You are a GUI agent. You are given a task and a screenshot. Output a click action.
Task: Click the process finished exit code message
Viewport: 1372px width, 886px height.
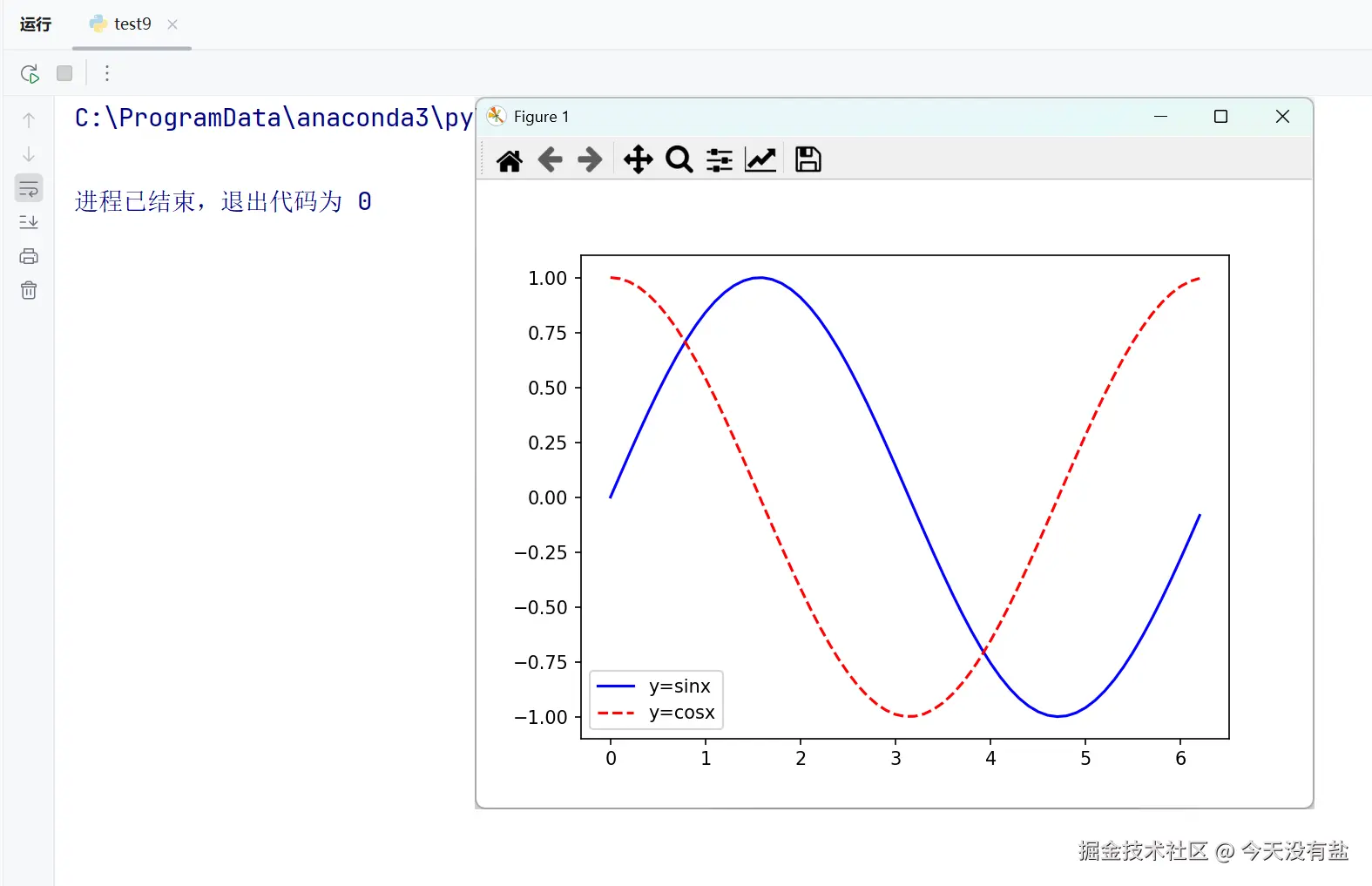pyautogui.click(x=223, y=202)
